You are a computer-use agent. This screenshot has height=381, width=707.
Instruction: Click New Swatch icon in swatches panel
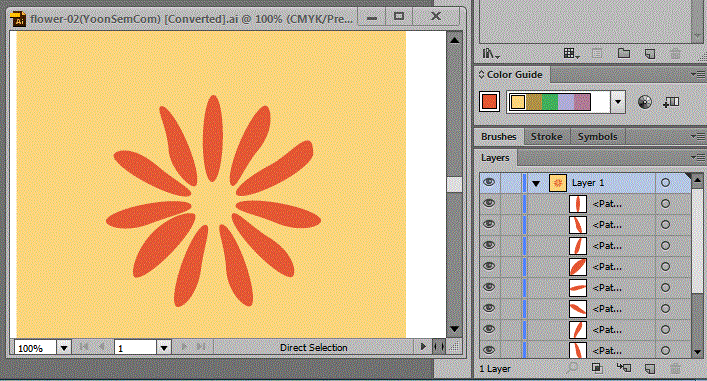click(650, 54)
